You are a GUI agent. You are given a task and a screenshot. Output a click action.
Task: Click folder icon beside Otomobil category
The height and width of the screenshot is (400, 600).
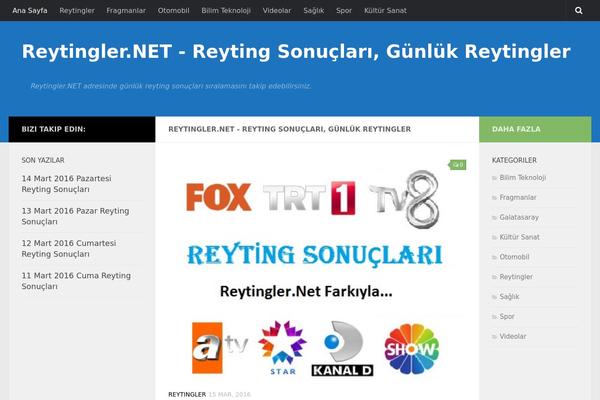(x=494, y=258)
